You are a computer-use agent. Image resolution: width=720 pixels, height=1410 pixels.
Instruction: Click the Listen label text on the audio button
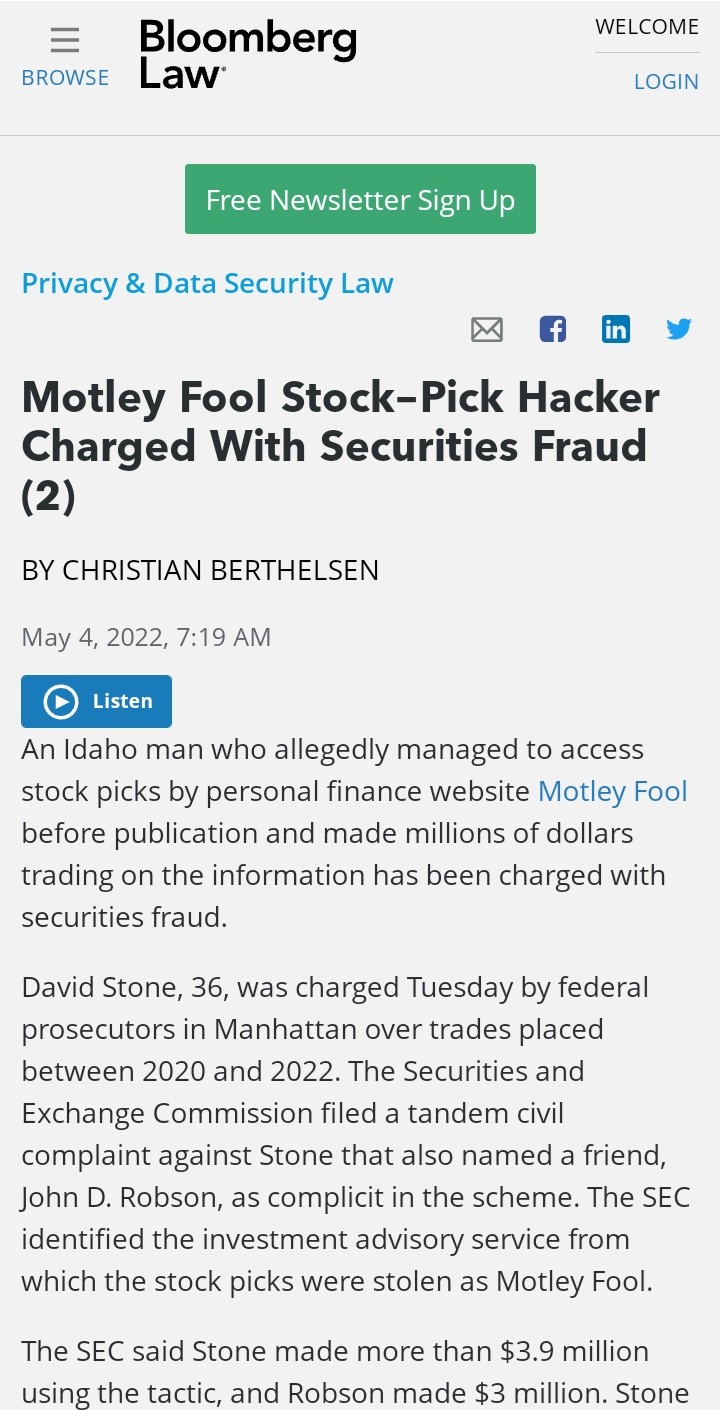(x=122, y=701)
